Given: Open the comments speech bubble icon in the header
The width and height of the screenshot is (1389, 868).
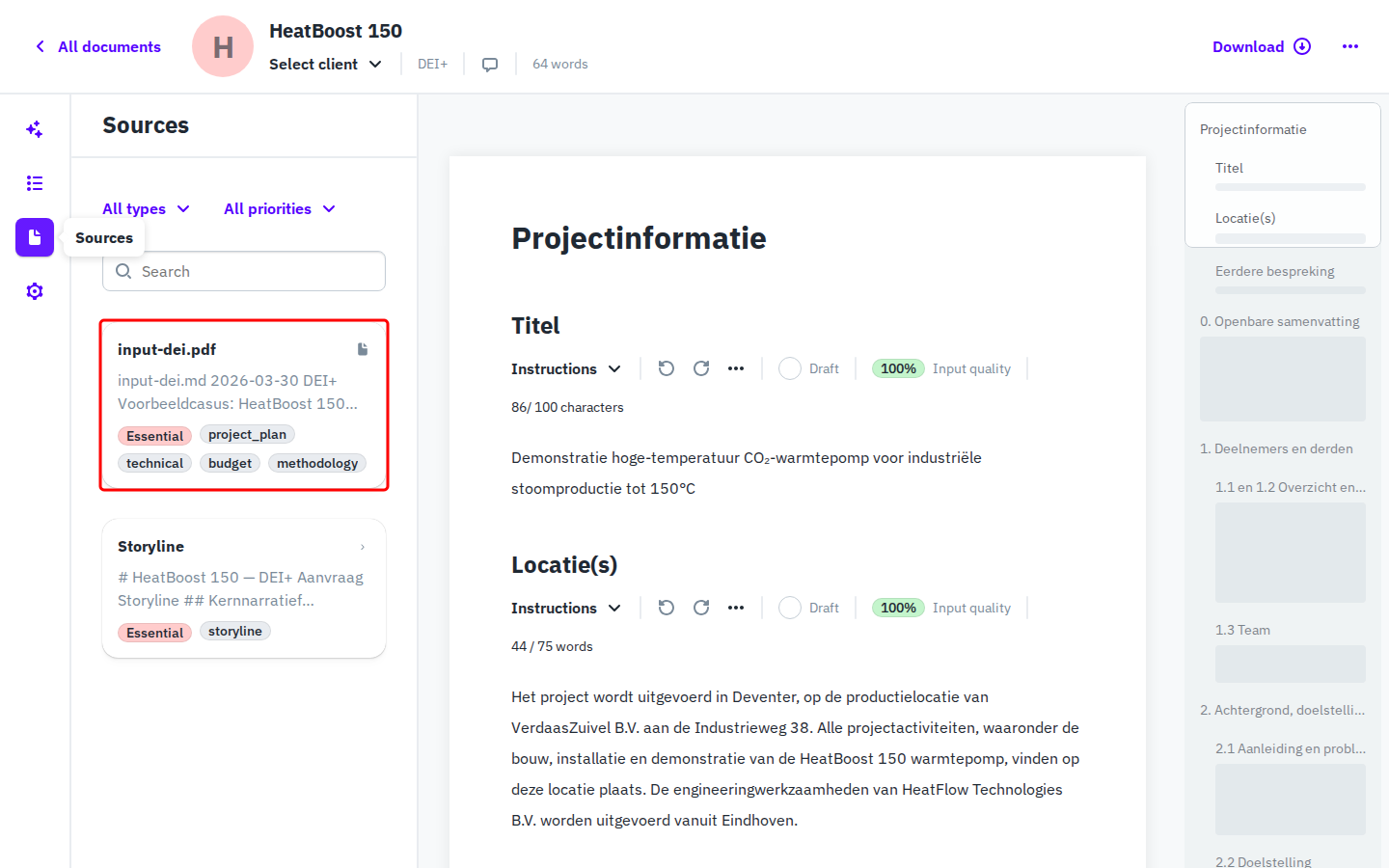Looking at the screenshot, I should 490,65.
